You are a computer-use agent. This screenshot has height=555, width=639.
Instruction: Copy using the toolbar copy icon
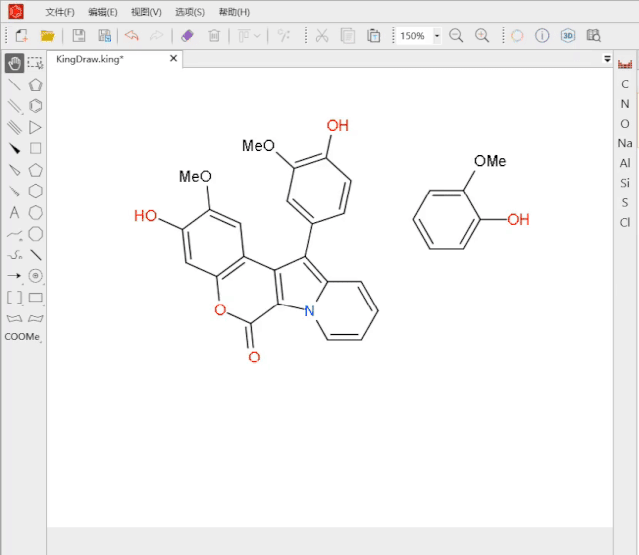[x=348, y=36]
